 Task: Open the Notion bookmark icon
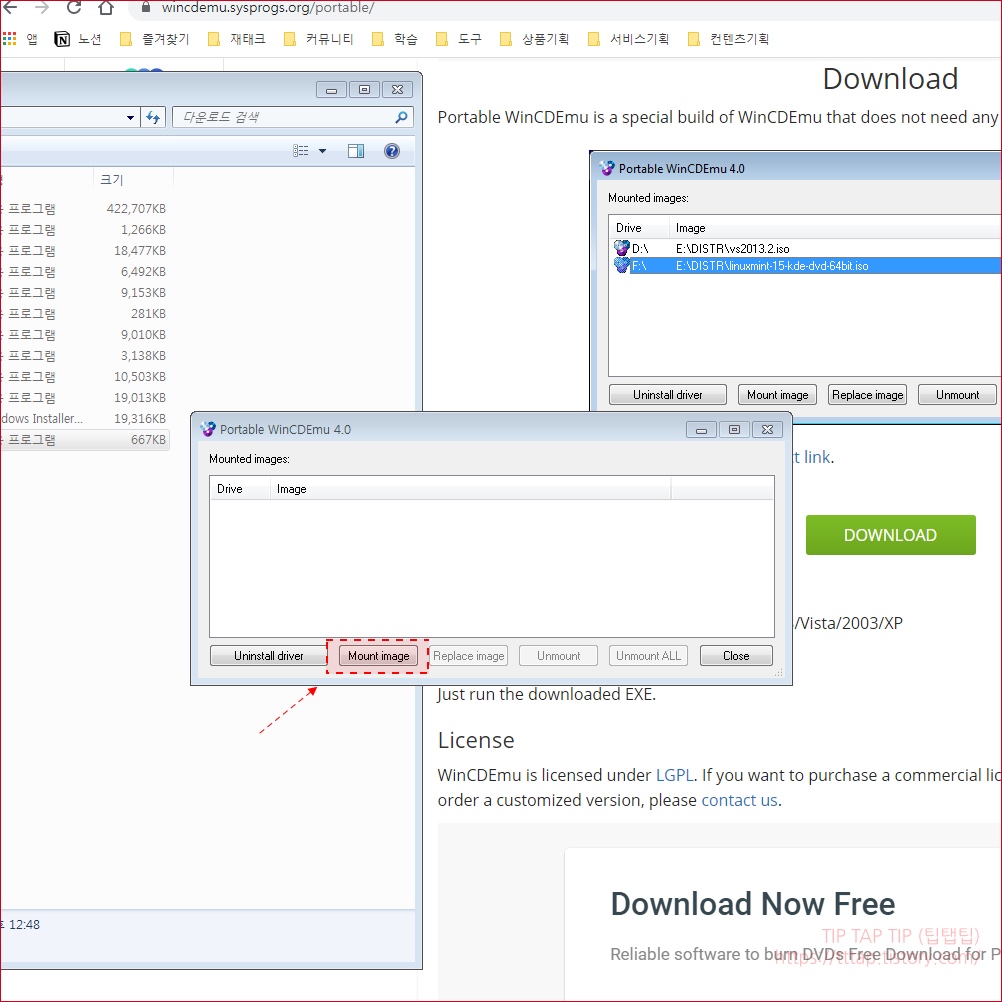point(62,39)
